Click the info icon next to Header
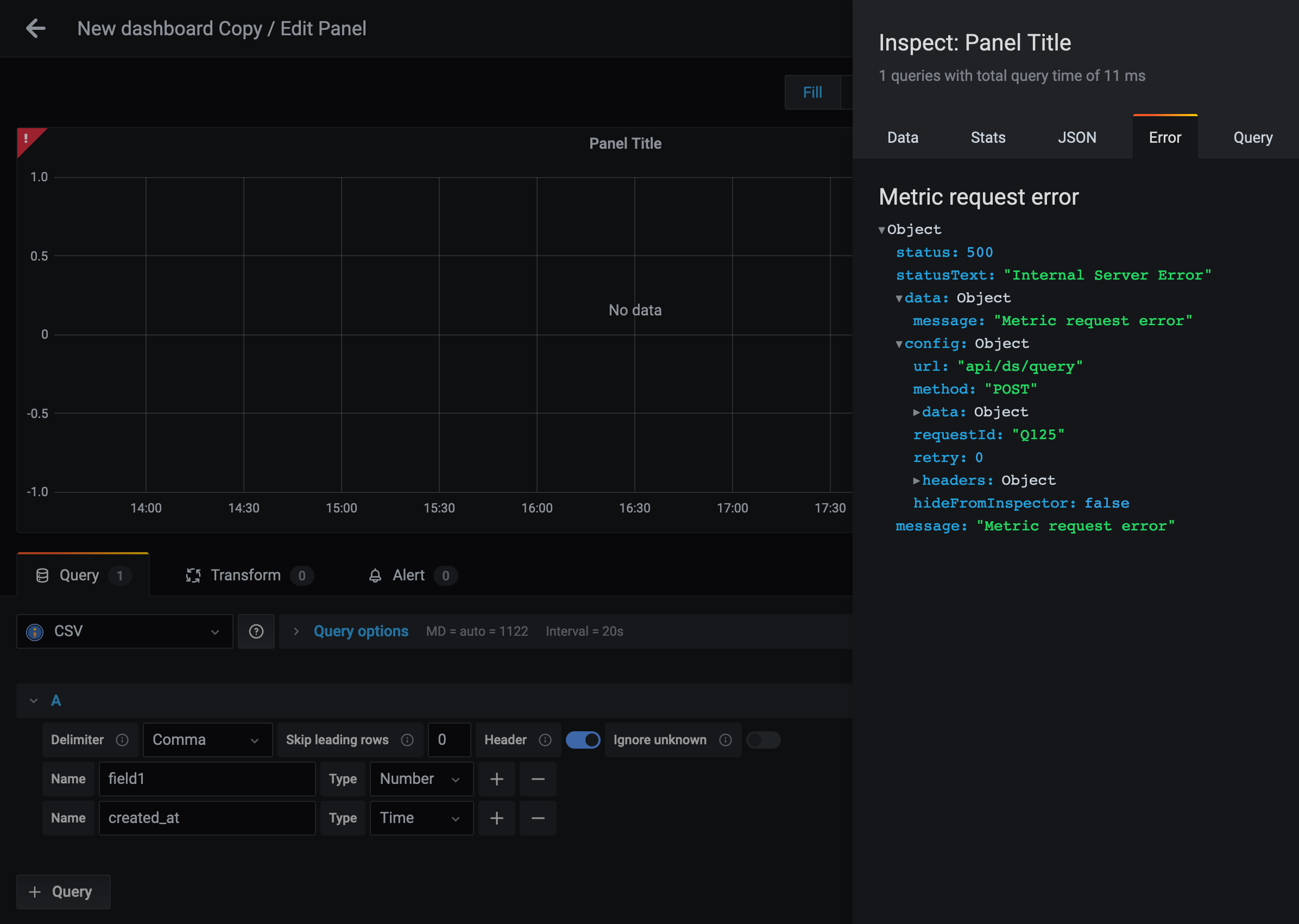Screen dimensions: 1299x924 pos(545,739)
